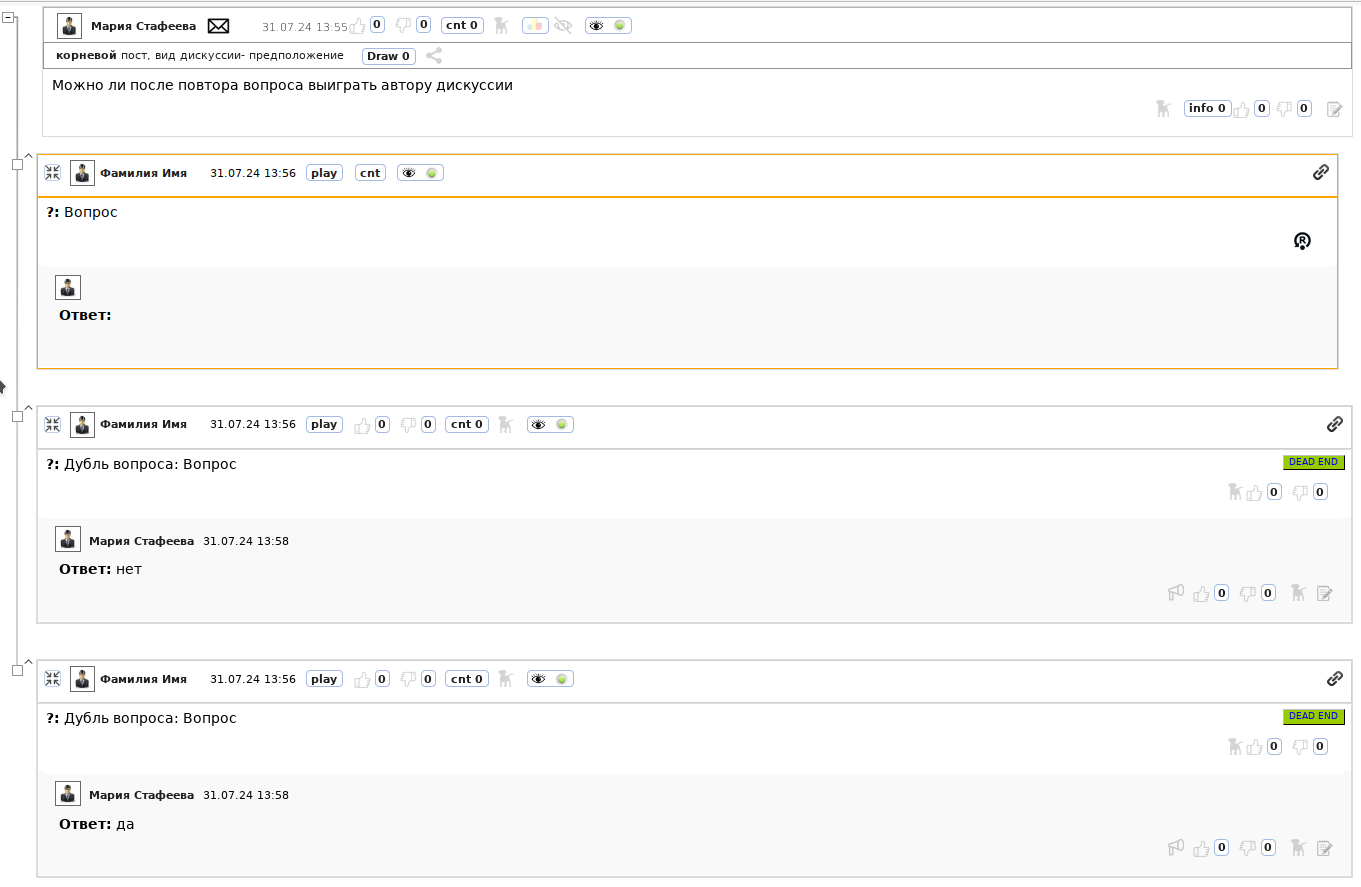The height and width of the screenshot is (887, 1361).
Task: Click play button in orange Вопрос post
Action: (324, 173)
